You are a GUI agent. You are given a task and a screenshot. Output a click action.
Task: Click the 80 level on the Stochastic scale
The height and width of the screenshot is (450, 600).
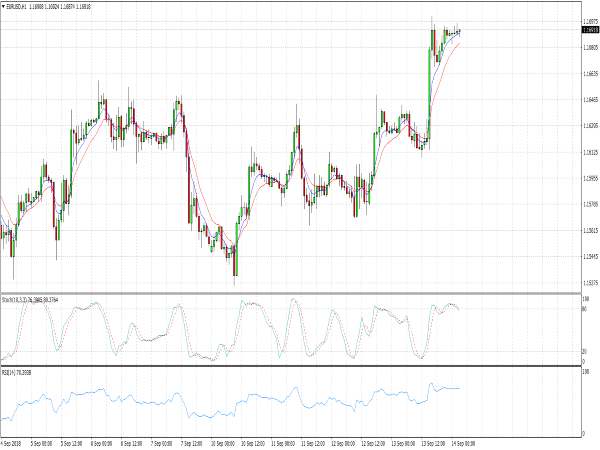(x=584, y=308)
